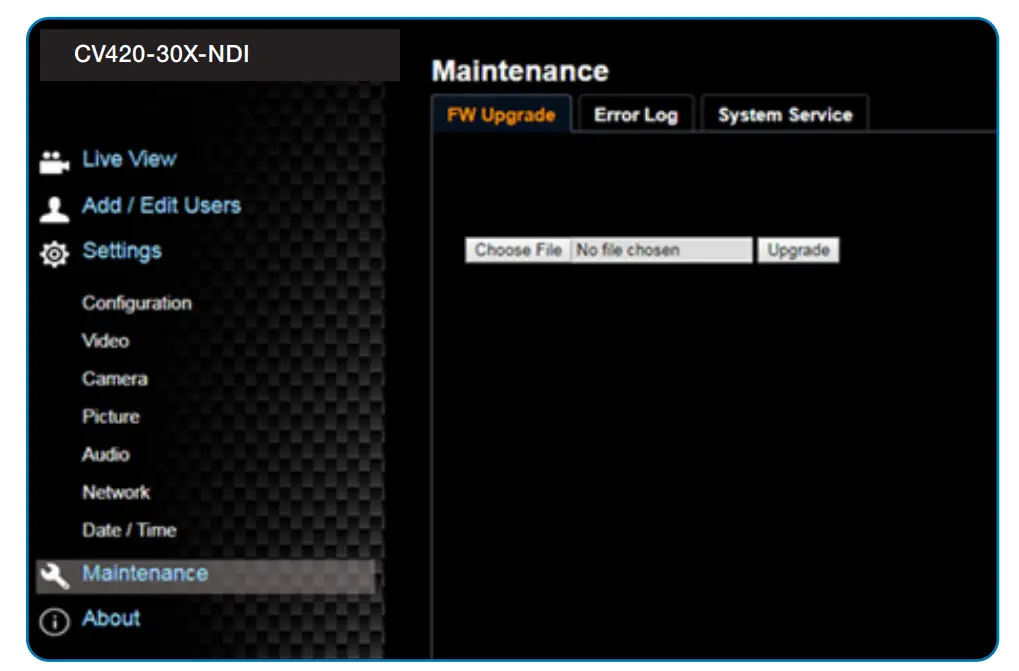The width and height of the screenshot is (1019, 671).
Task: Open the Configuration settings page
Action: pos(135,303)
